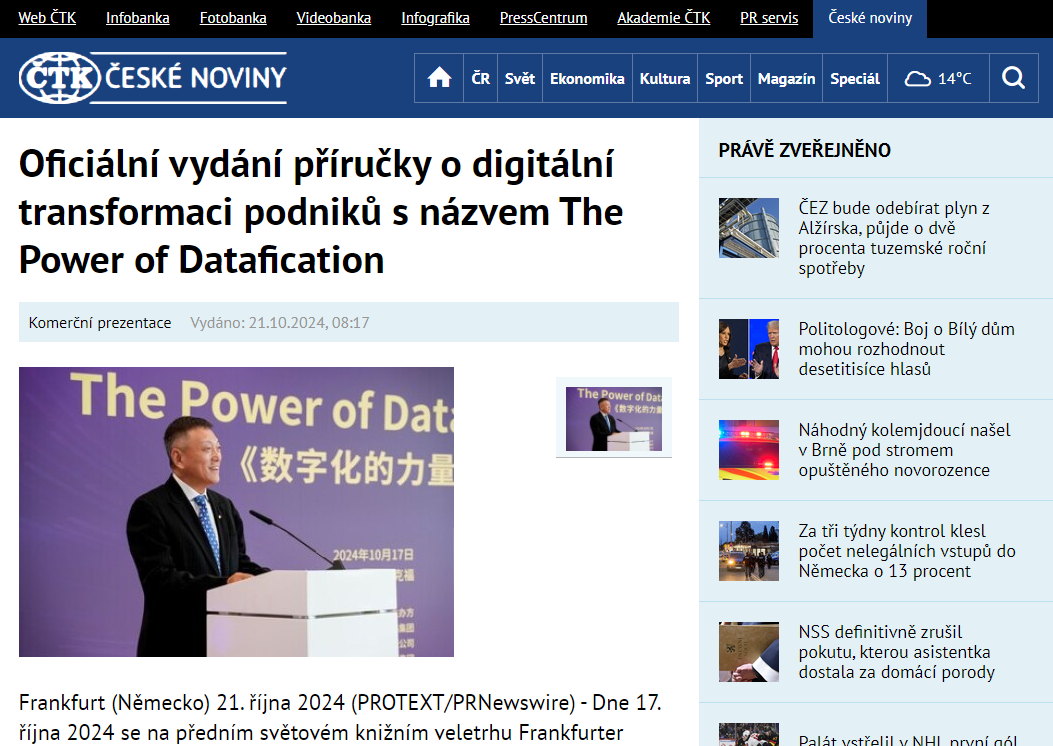Go to the Svět section
Screen dimensions: 1053x746
click(x=519, y=78)
